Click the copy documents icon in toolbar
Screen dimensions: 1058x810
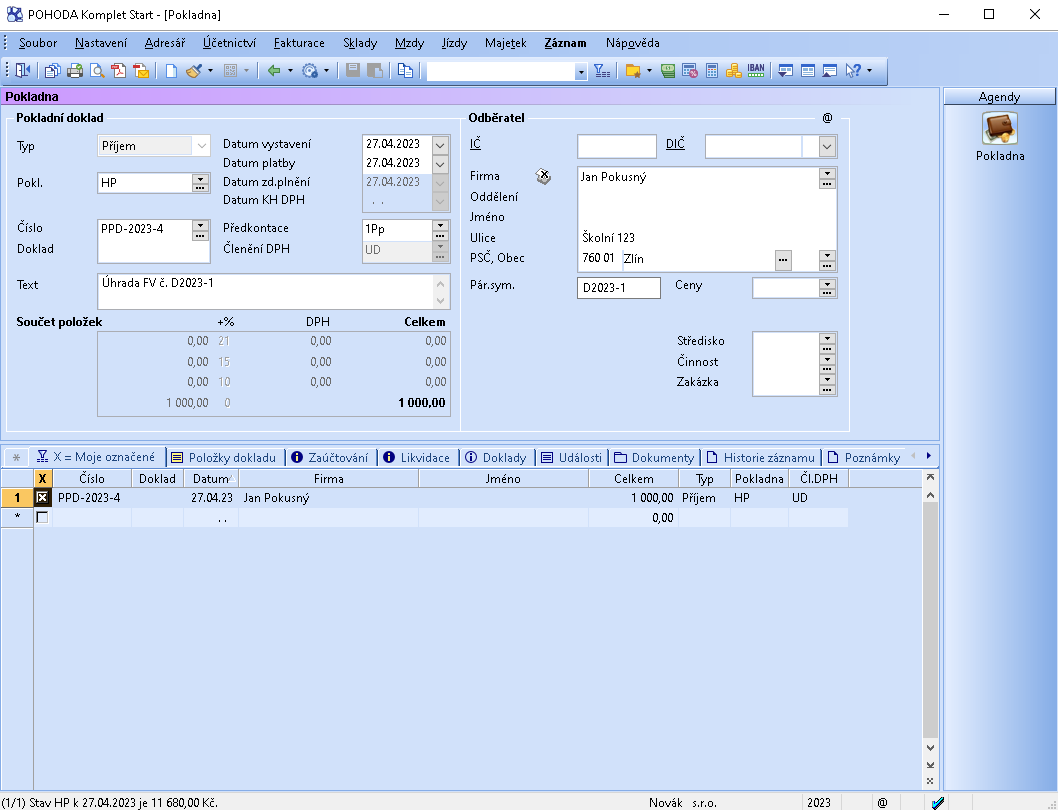click(53, 70)
